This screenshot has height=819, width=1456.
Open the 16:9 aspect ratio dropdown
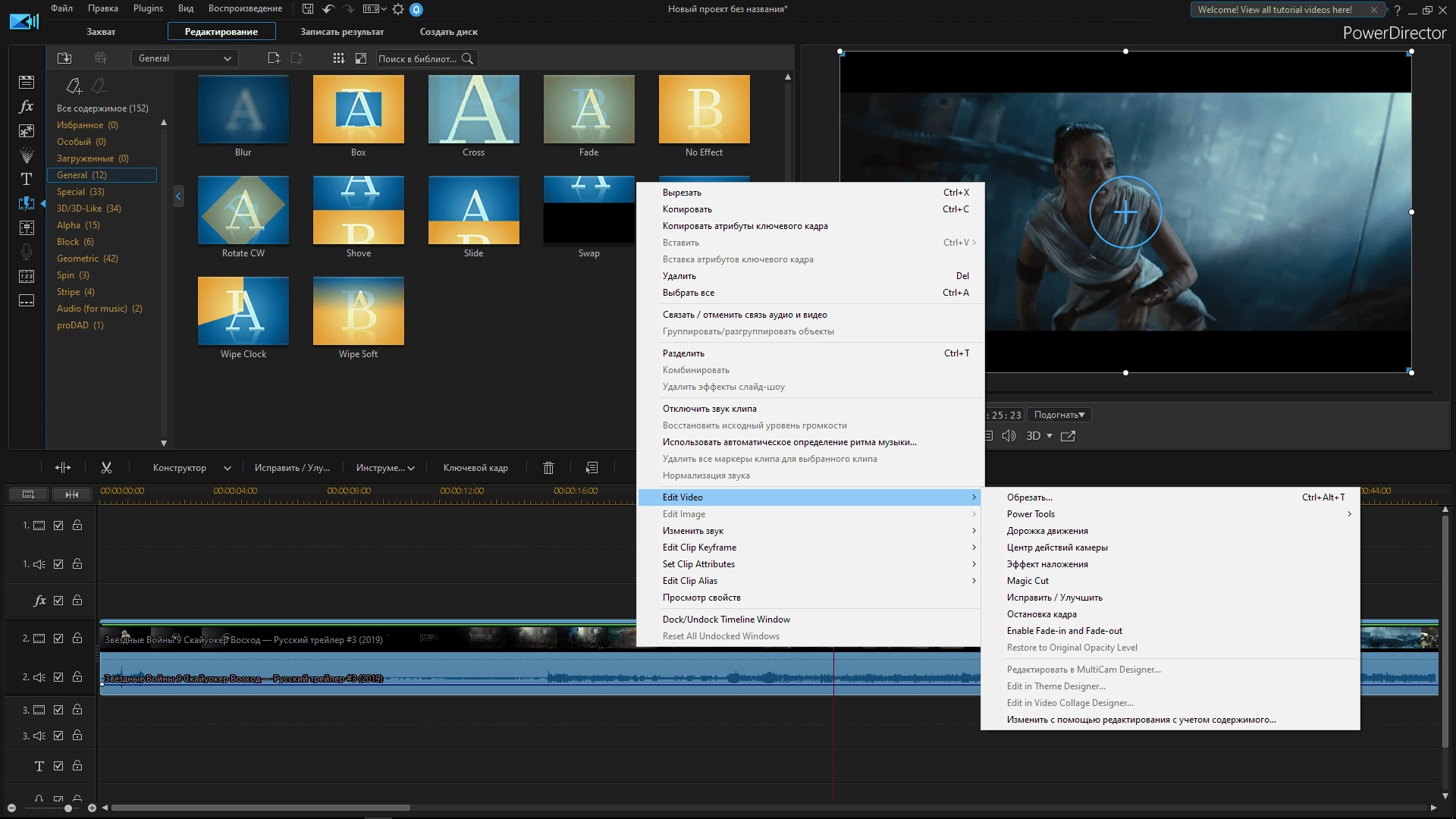click(375, 9)
